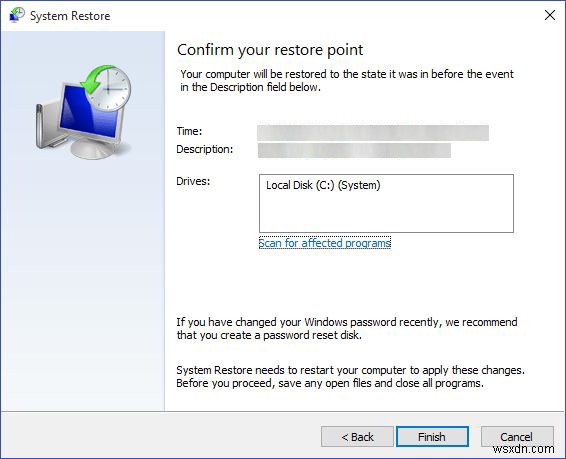Confirm the restore with Finish
Image resolution: width=566 pixels, height=459 pixels.
432,437
